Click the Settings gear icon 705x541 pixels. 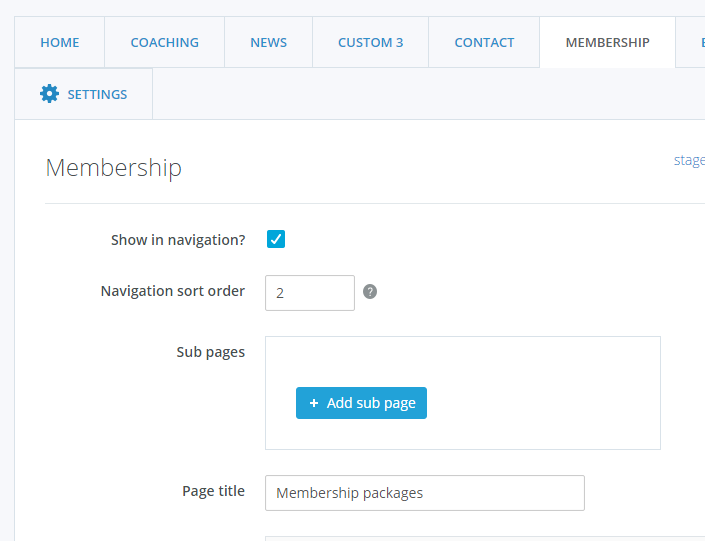49,94
